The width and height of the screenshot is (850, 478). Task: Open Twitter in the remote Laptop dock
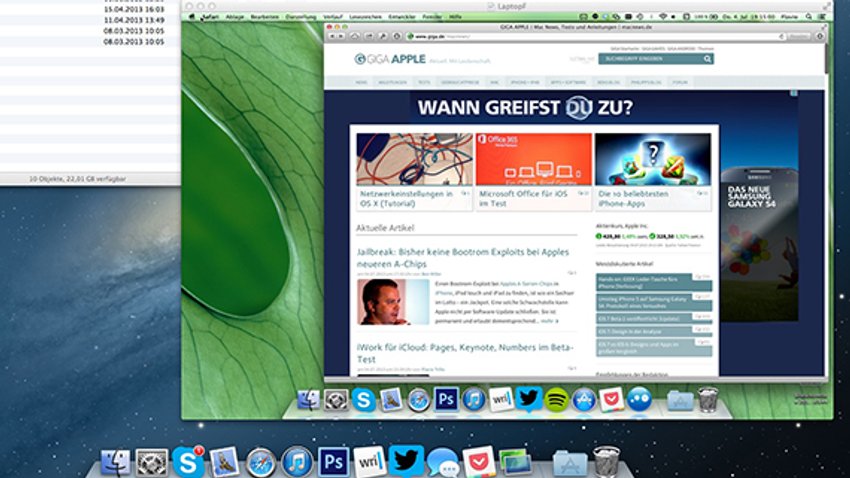coord(529,400)
